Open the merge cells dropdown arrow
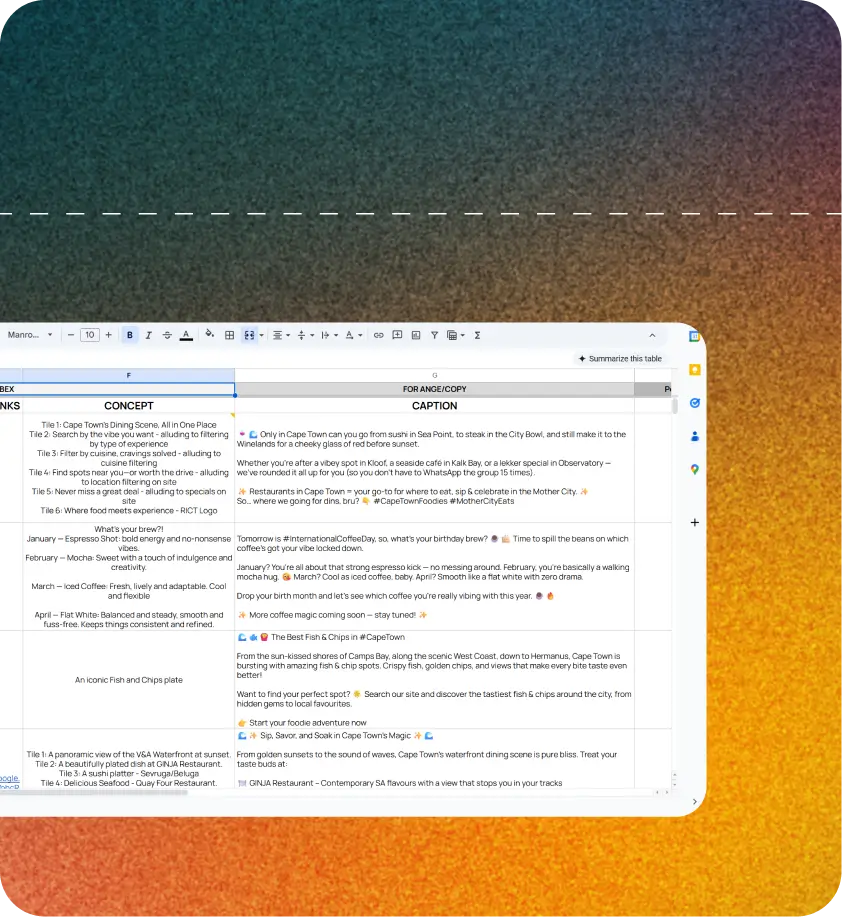Viewport: 842px width, 917px height. pyautogui.click(x=261, y=335)
